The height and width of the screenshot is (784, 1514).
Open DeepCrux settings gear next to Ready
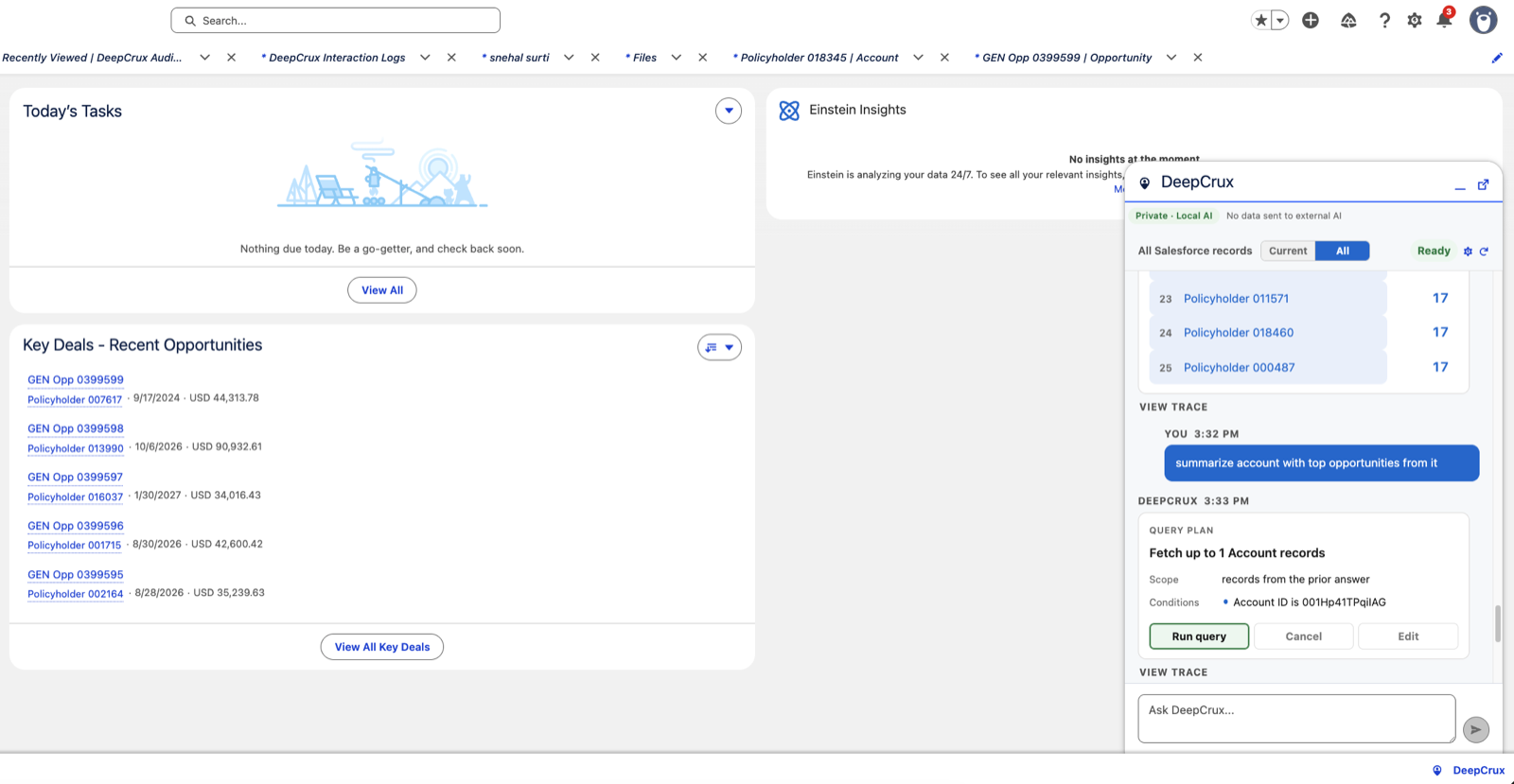1468,252
